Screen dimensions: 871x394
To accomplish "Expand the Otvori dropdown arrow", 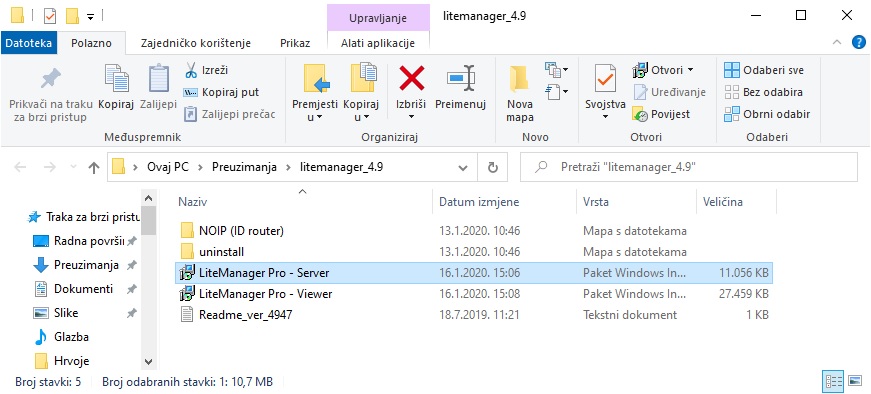I will pyautogui.click(x=690, y=71).
